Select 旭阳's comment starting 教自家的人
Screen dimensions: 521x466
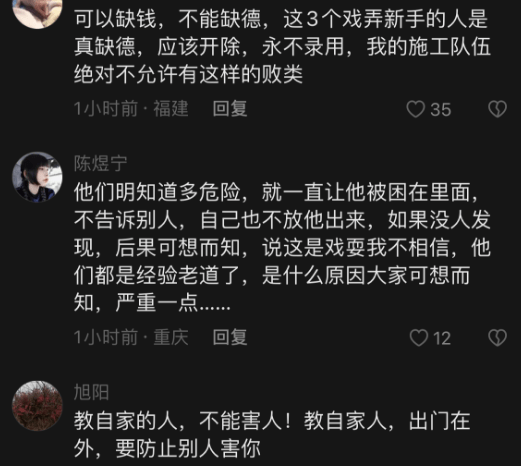click(272, 435)
